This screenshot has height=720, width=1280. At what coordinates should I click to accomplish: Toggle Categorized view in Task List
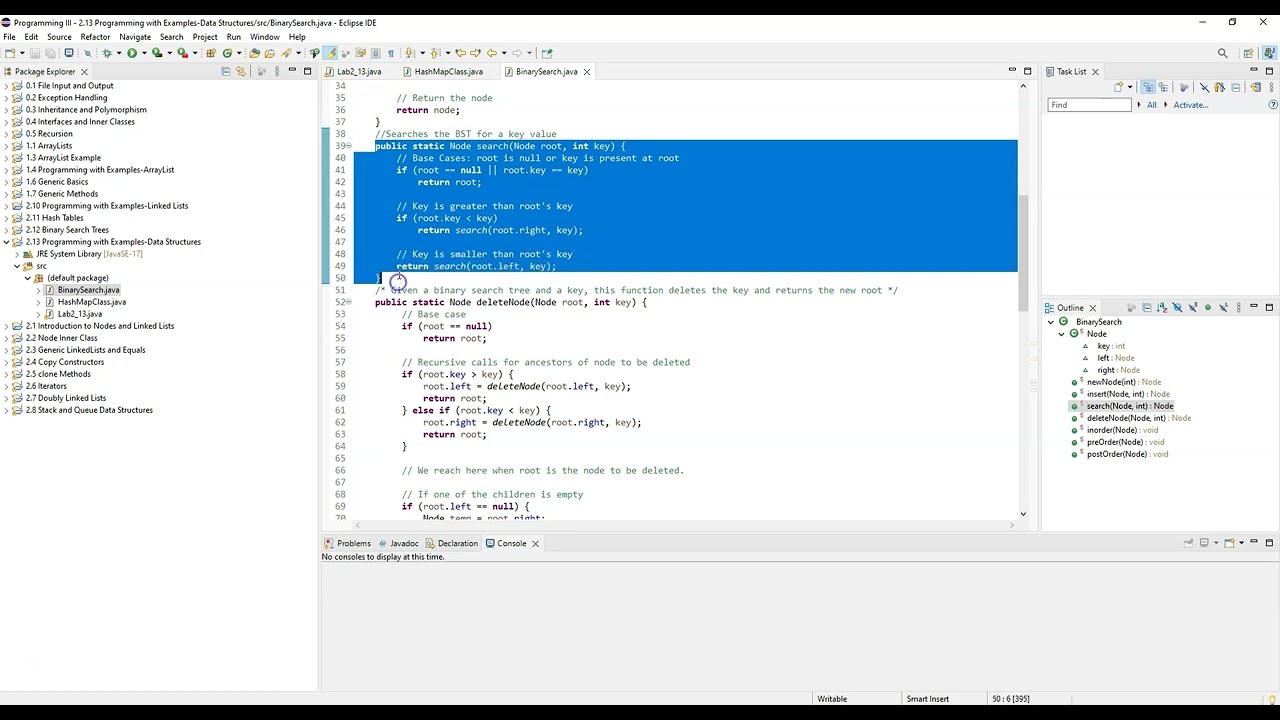tap(1148, 87)
